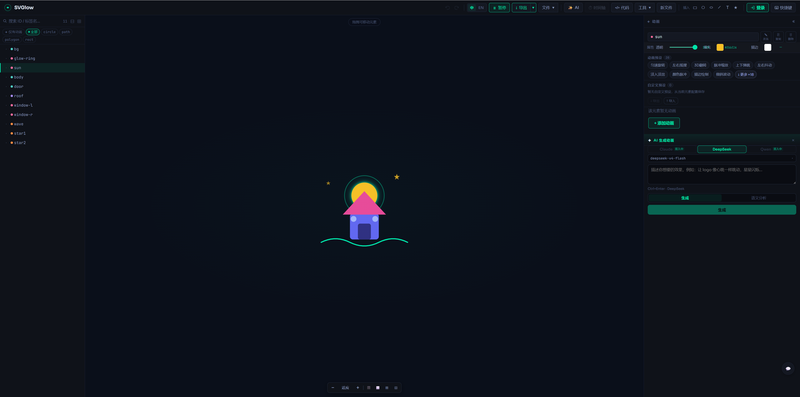
Task: Click the green pause playback button
Action: [499, 8]
